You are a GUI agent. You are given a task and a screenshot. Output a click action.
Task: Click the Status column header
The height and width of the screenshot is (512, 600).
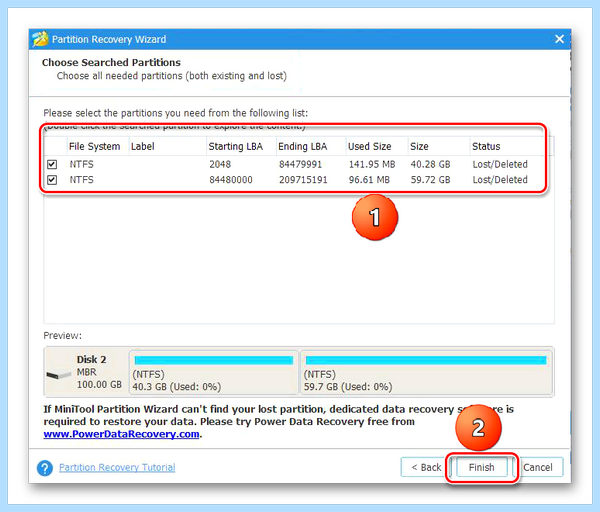tap(507, 147)
